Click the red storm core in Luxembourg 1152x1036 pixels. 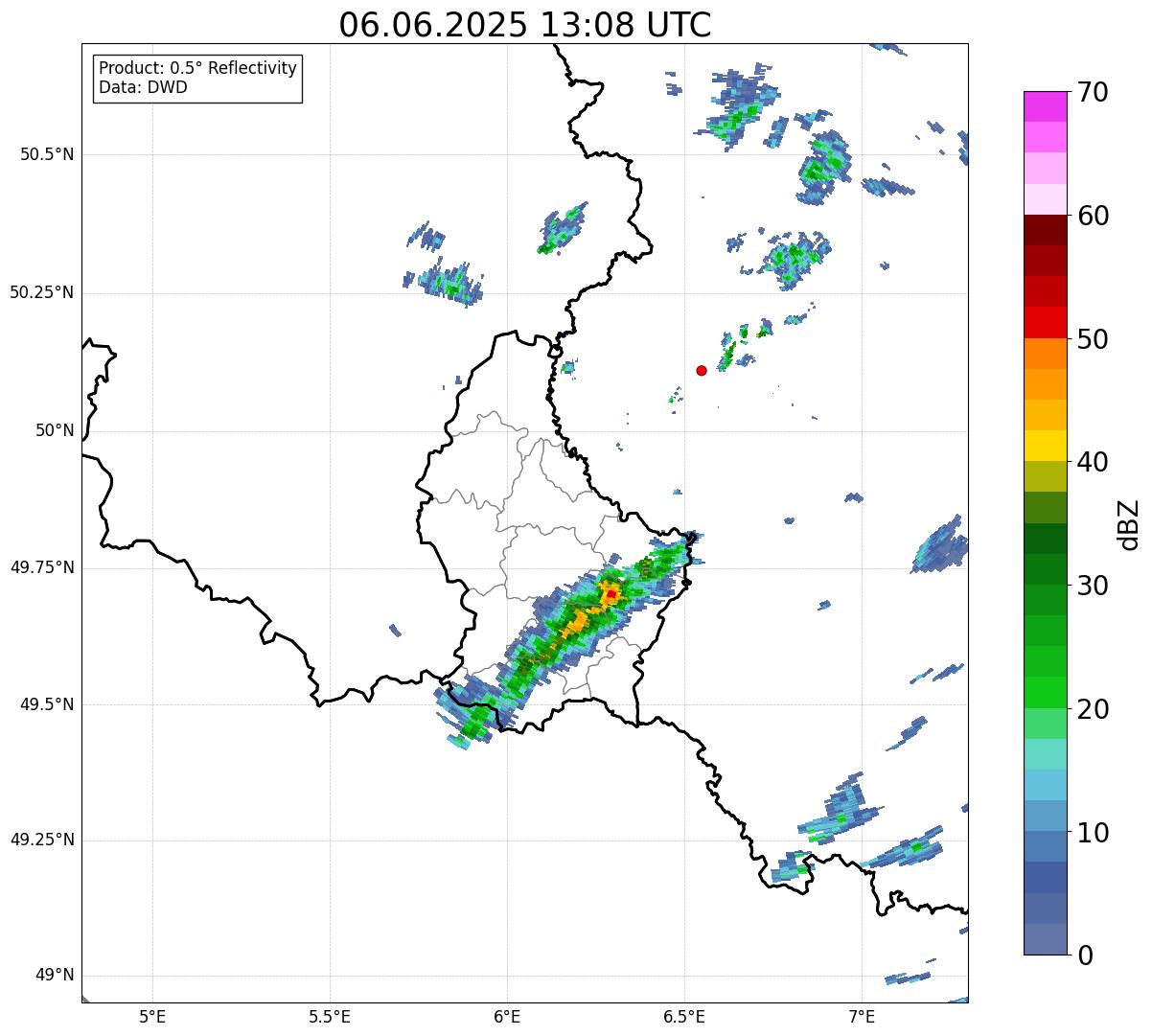611,594
